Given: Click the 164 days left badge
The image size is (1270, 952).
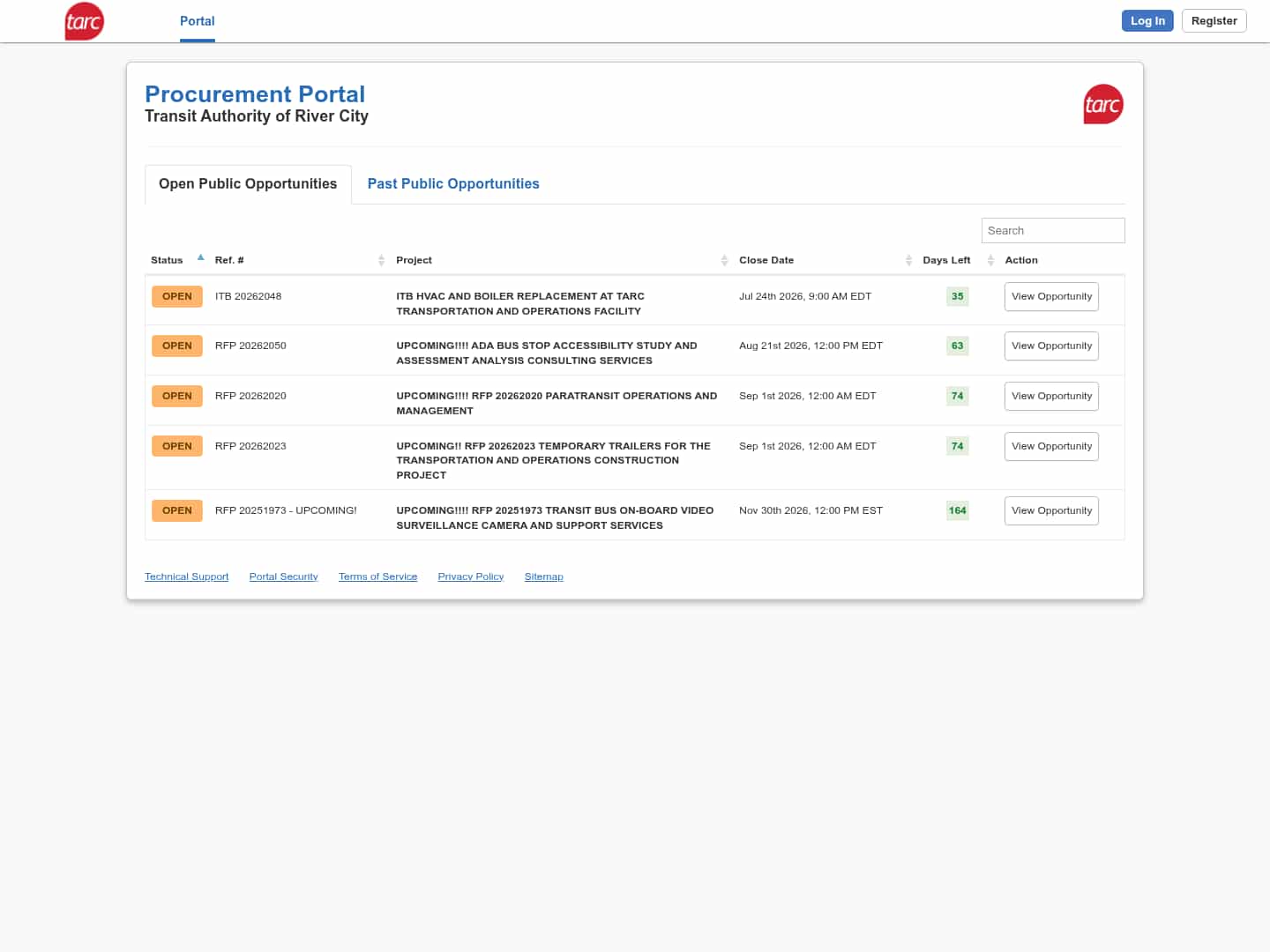Looking at the screenshot, I should (x=958, y=511).
